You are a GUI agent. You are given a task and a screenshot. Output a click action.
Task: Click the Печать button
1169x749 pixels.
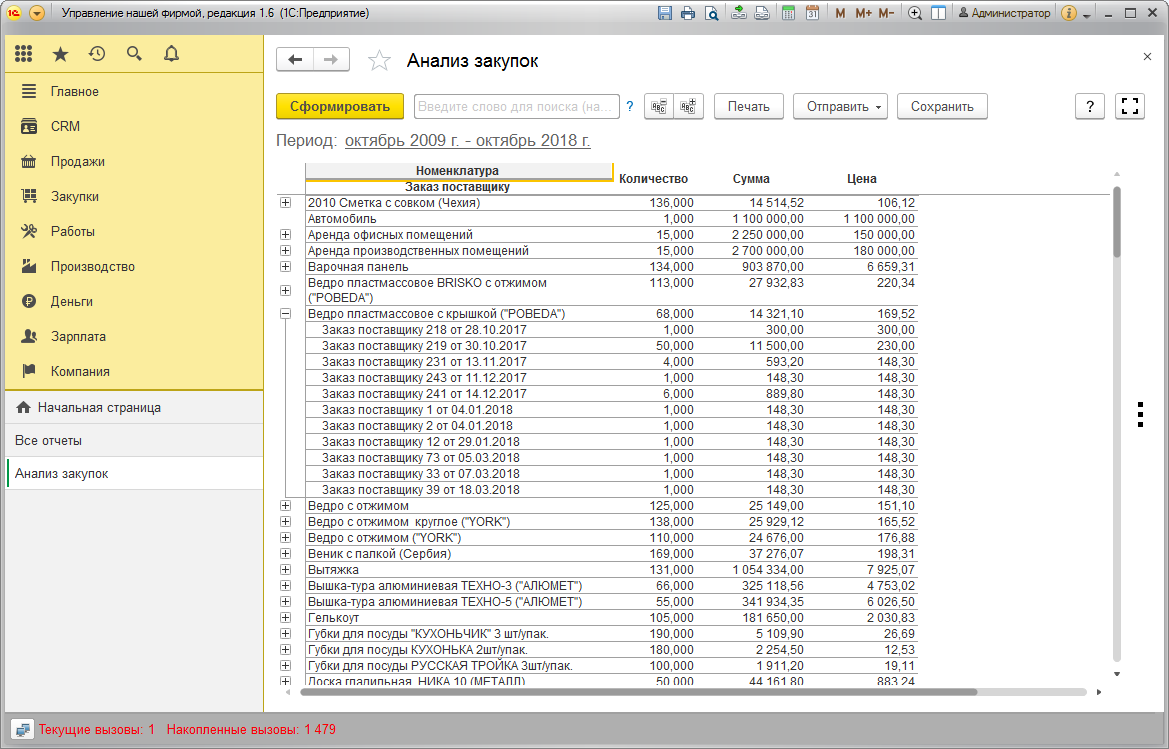[x=749, y=107]
